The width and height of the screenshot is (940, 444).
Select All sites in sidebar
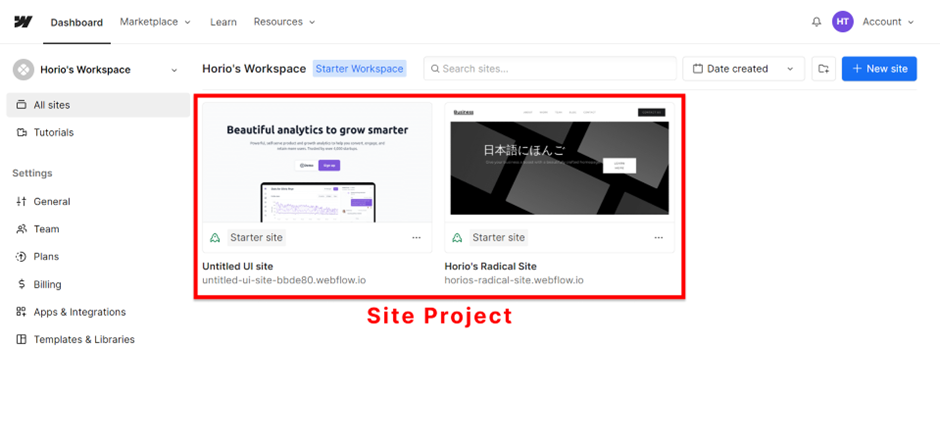pos(98,105)
